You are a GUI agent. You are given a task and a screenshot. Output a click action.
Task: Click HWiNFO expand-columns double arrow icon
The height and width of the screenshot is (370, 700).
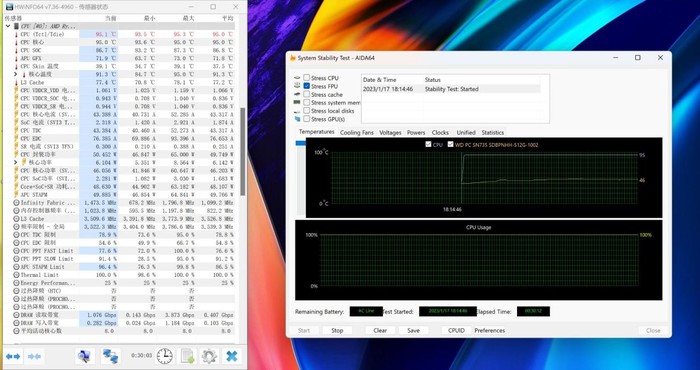[x=13, y=356]
